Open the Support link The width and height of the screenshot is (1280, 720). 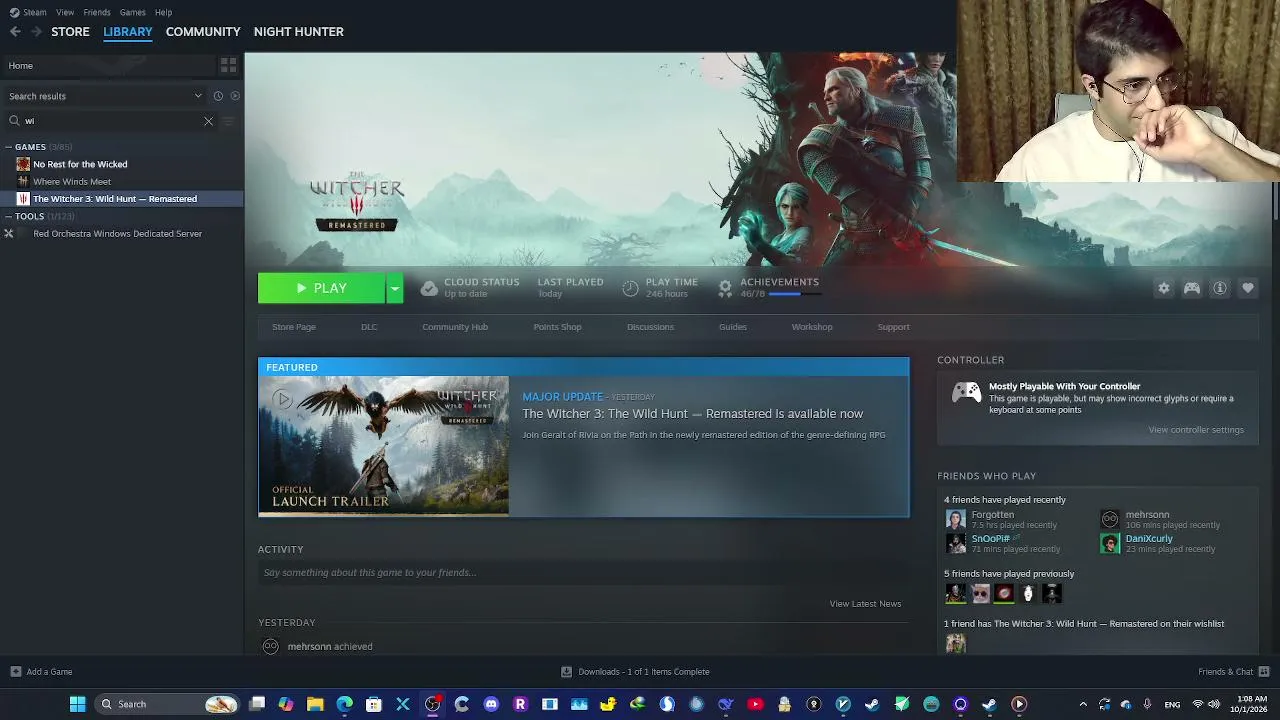[894, 327]
